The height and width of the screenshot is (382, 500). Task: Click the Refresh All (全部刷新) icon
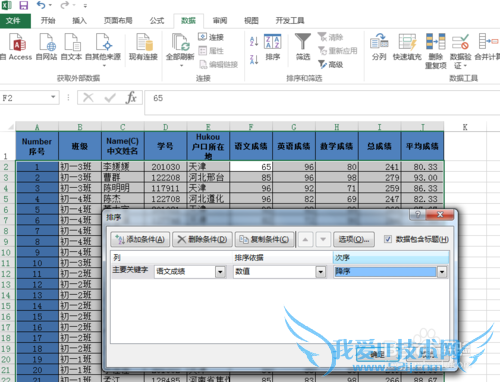(x=180, y=43)
